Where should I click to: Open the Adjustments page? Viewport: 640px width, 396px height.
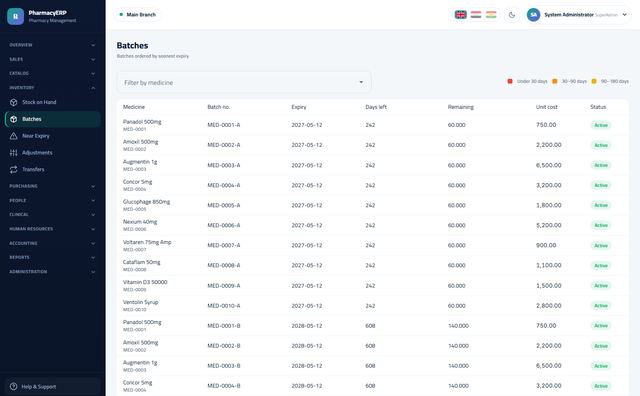click(x=53, y=153)
